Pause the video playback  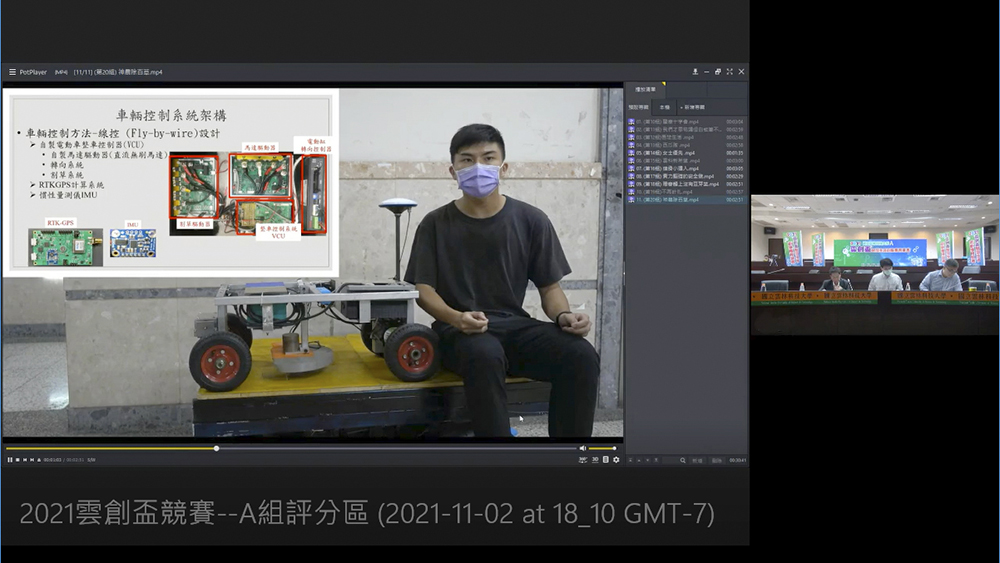point(10,459)
